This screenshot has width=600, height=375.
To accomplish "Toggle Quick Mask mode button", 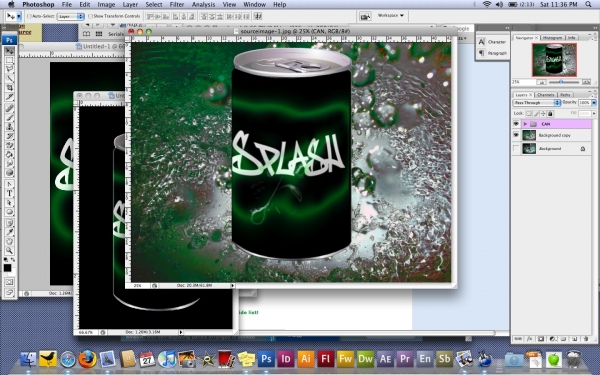I will tap(9, 282).
